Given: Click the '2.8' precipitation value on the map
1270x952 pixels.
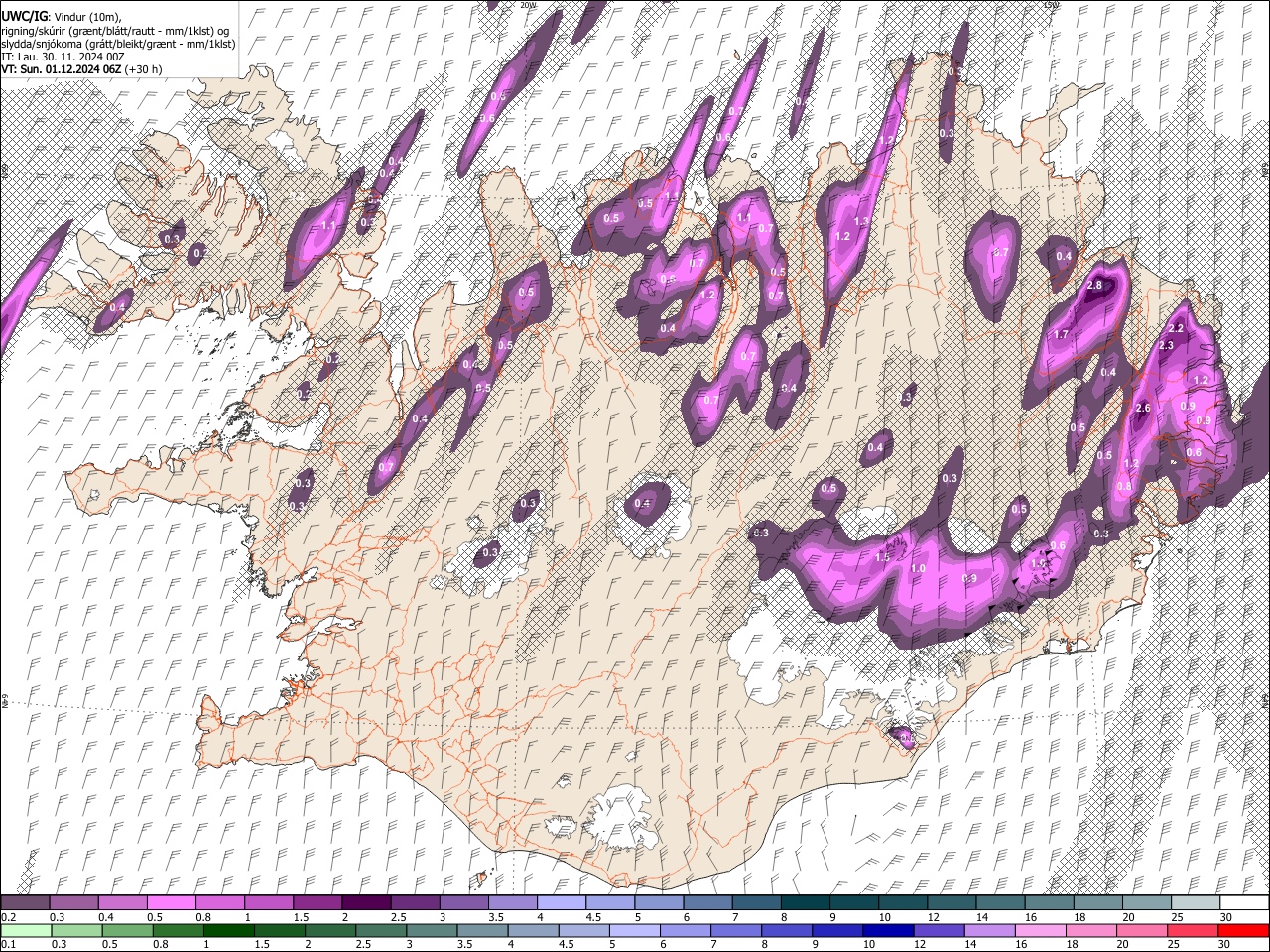Looking at the screenshot, I should 1094,285.
